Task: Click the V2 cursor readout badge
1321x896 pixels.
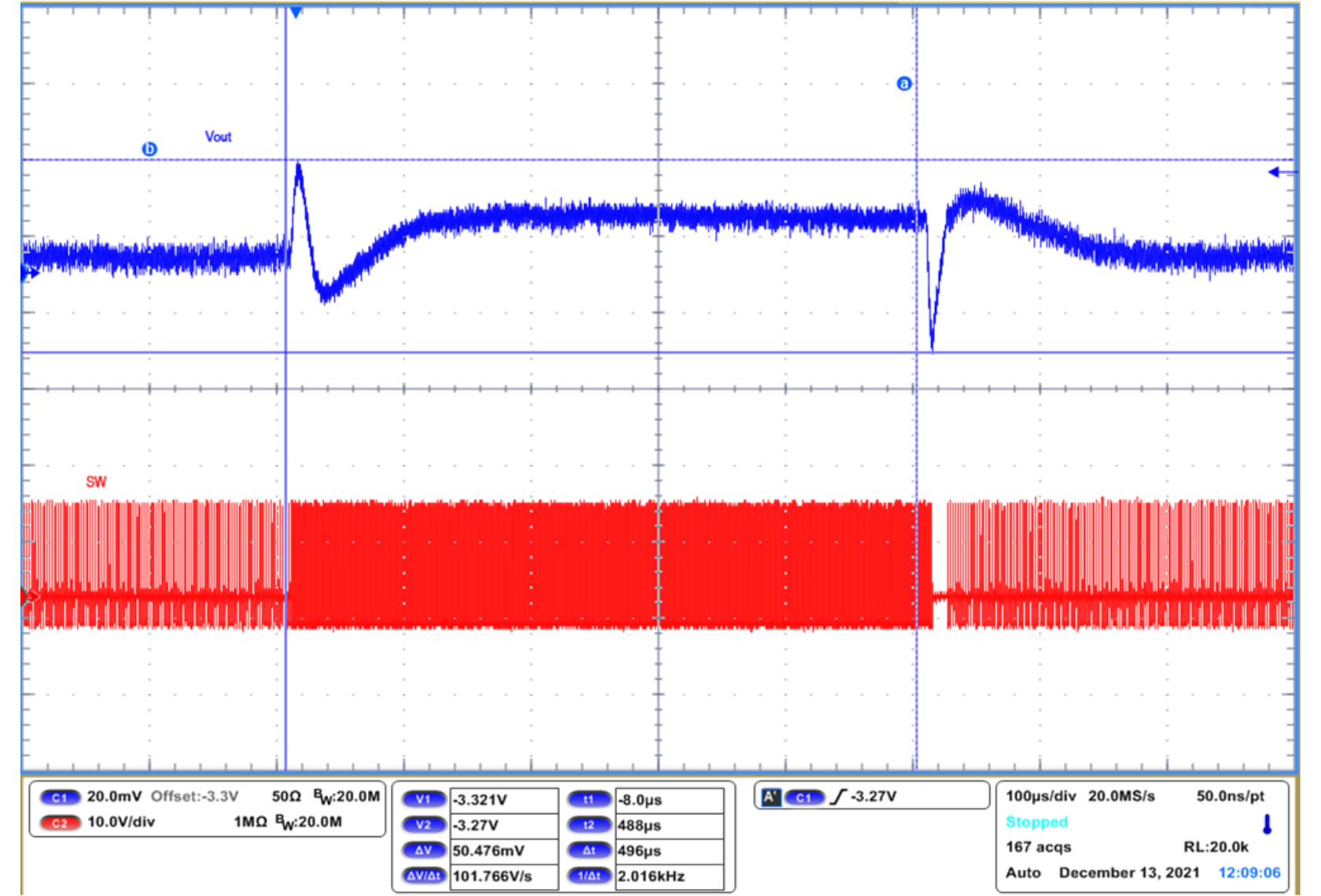Action: (x=425, y=824)
